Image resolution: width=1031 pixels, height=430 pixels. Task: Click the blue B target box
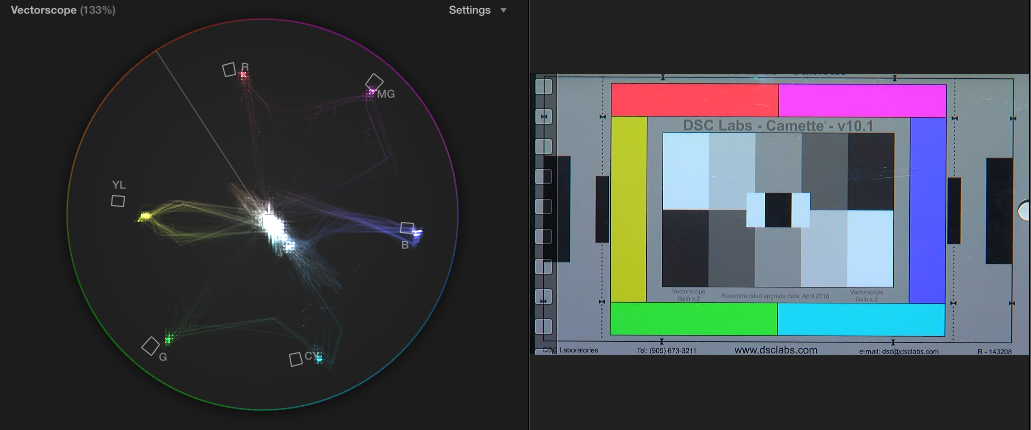(x=407, y=229)
